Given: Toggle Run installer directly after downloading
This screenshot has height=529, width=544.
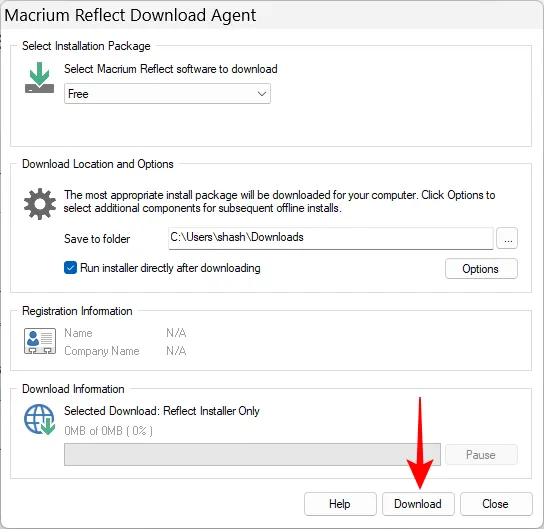Looking at the screenshot, I should coord(70,268).
